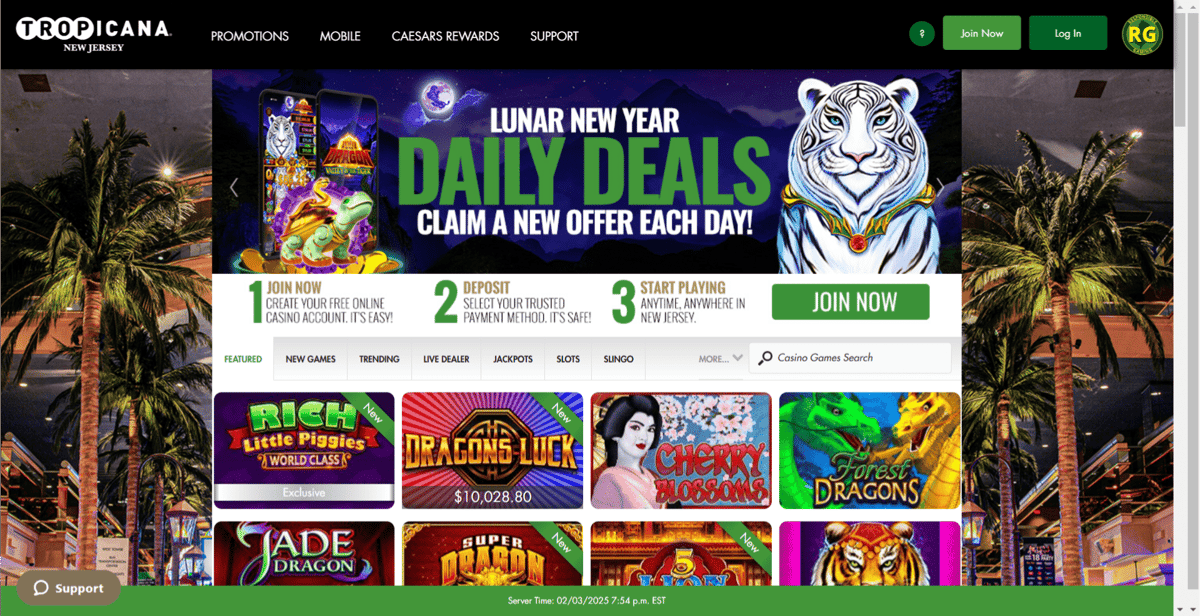The height and width of the screenshot is (616, 1200).
Task: Click the magnifier icon in the games search
Action: (x=765, y=358)
